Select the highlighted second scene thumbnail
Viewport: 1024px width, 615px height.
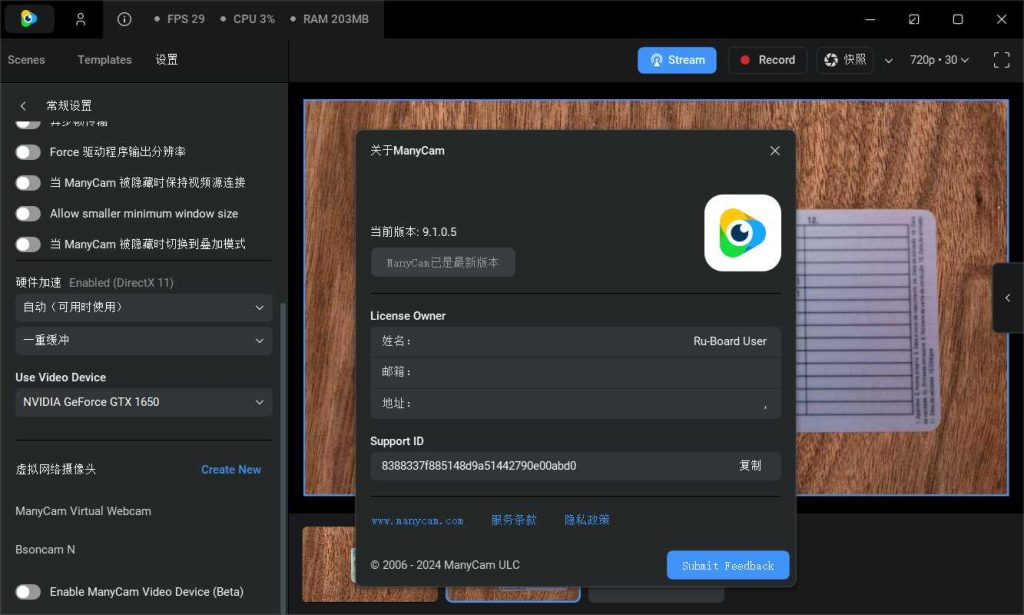coord(513,594)
